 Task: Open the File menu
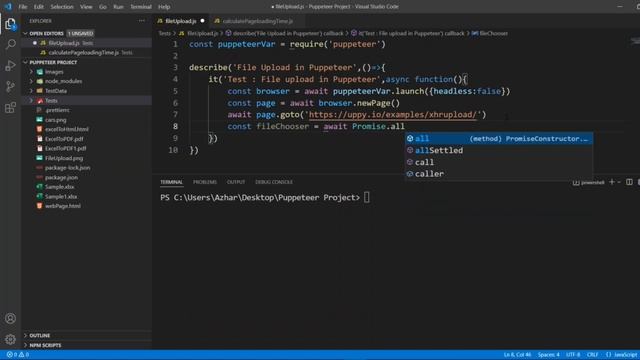[x=23, y=7]
